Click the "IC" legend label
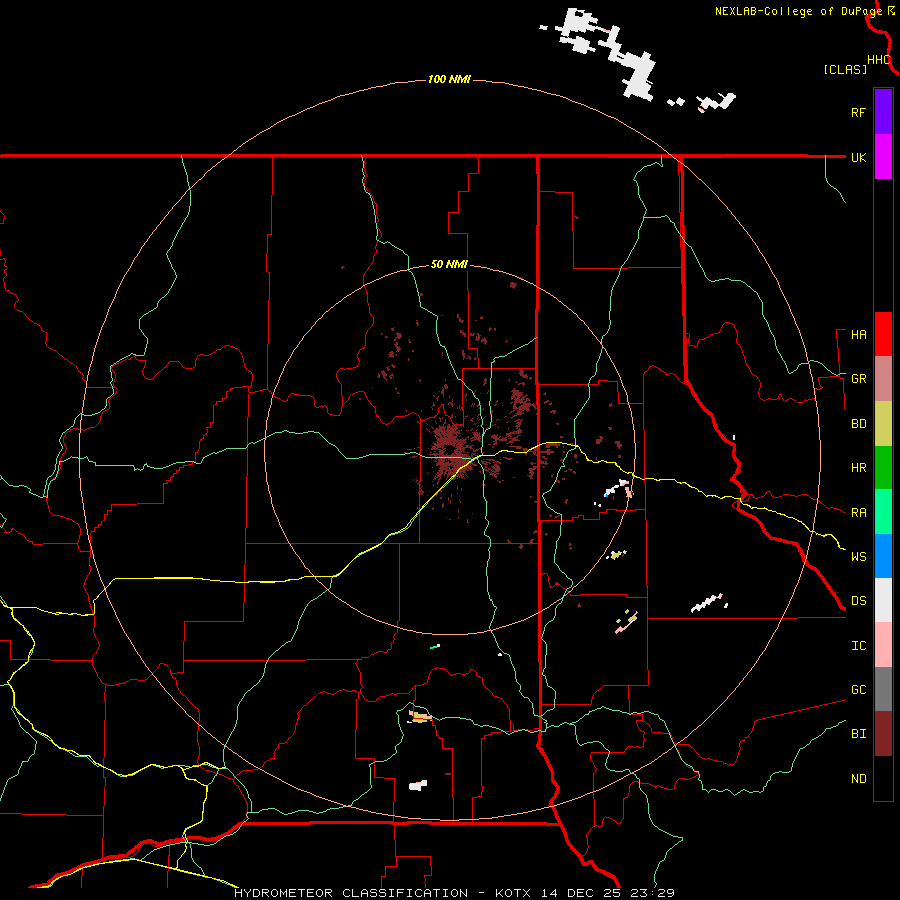Viewport: 900px width, 900px height. pos(858,646)
